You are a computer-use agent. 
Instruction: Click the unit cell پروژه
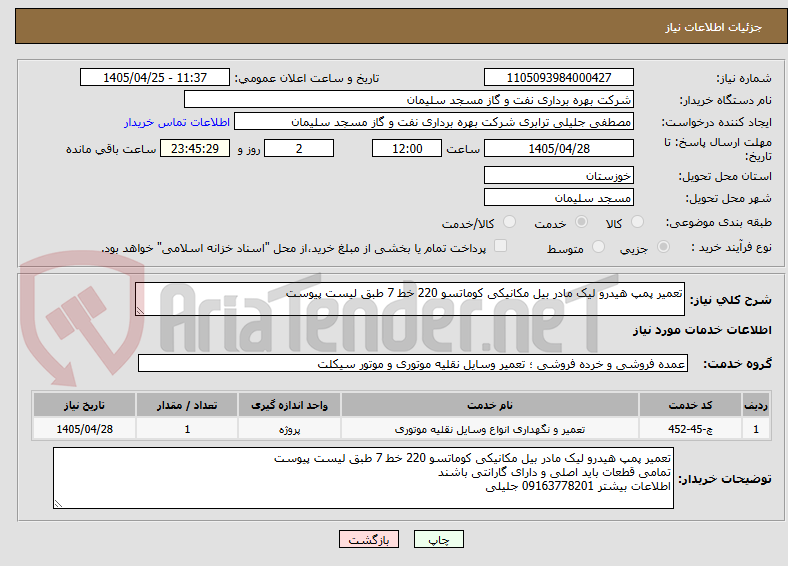289,429
